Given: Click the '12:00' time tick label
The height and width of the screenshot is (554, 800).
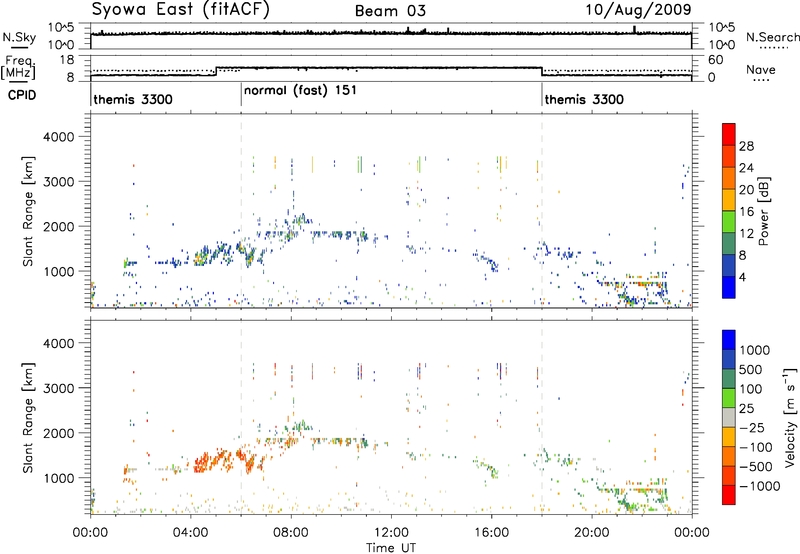Looking at the screenshot, I should click(391, 533).
